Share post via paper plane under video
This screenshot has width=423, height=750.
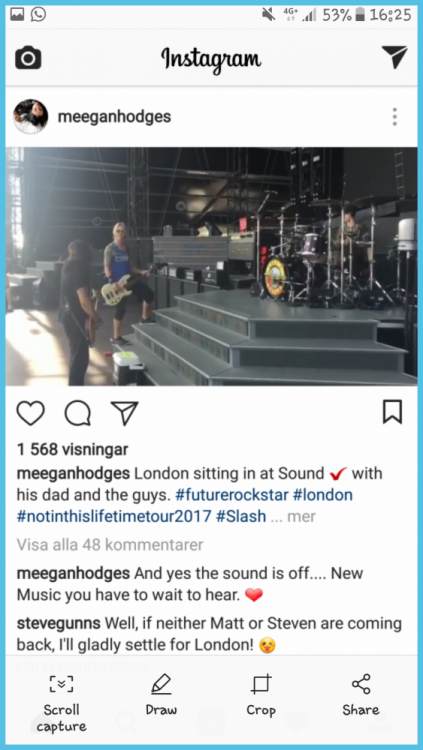(x=124, y=413)
